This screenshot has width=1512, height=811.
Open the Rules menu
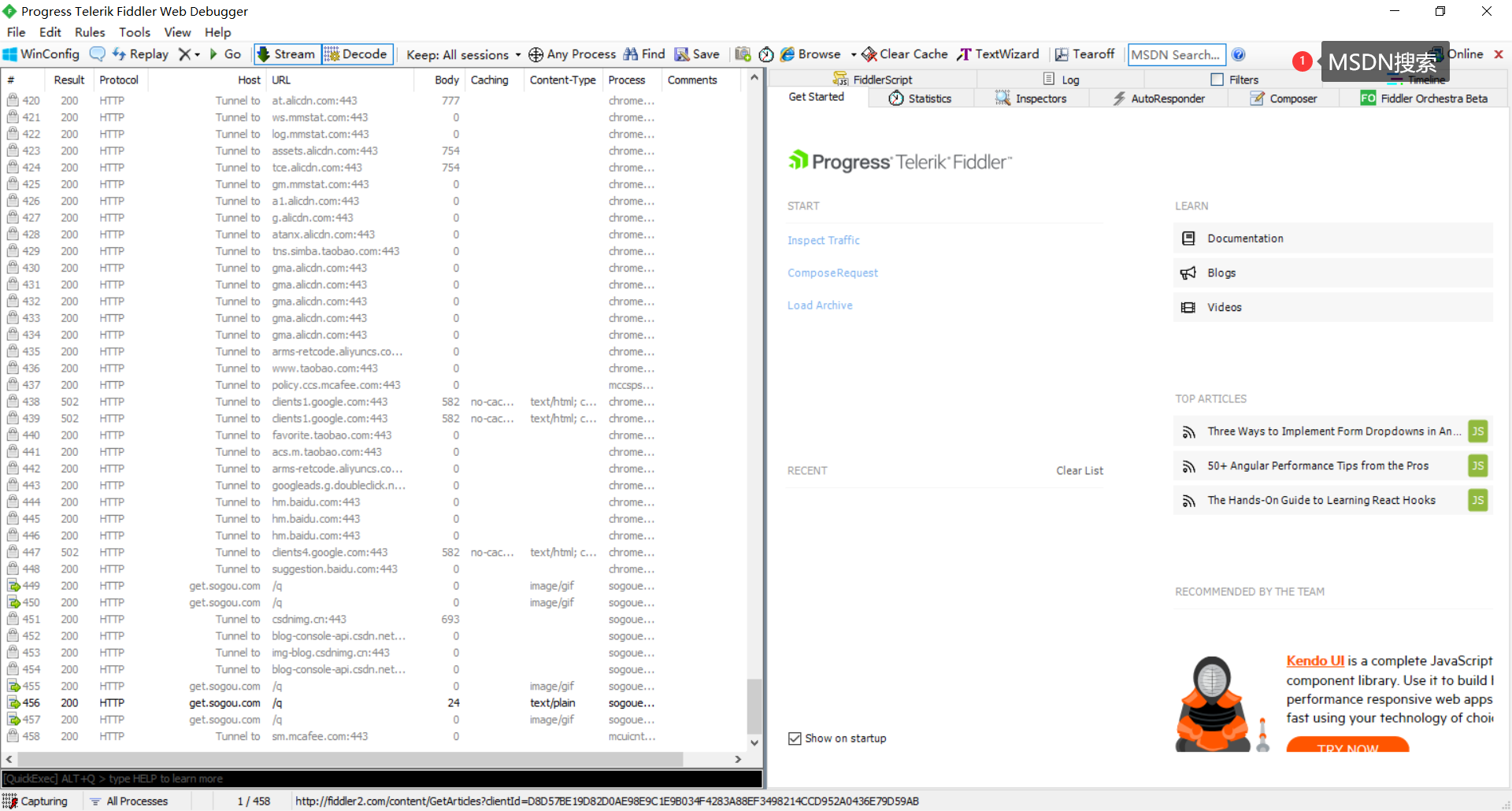point(90,32)
